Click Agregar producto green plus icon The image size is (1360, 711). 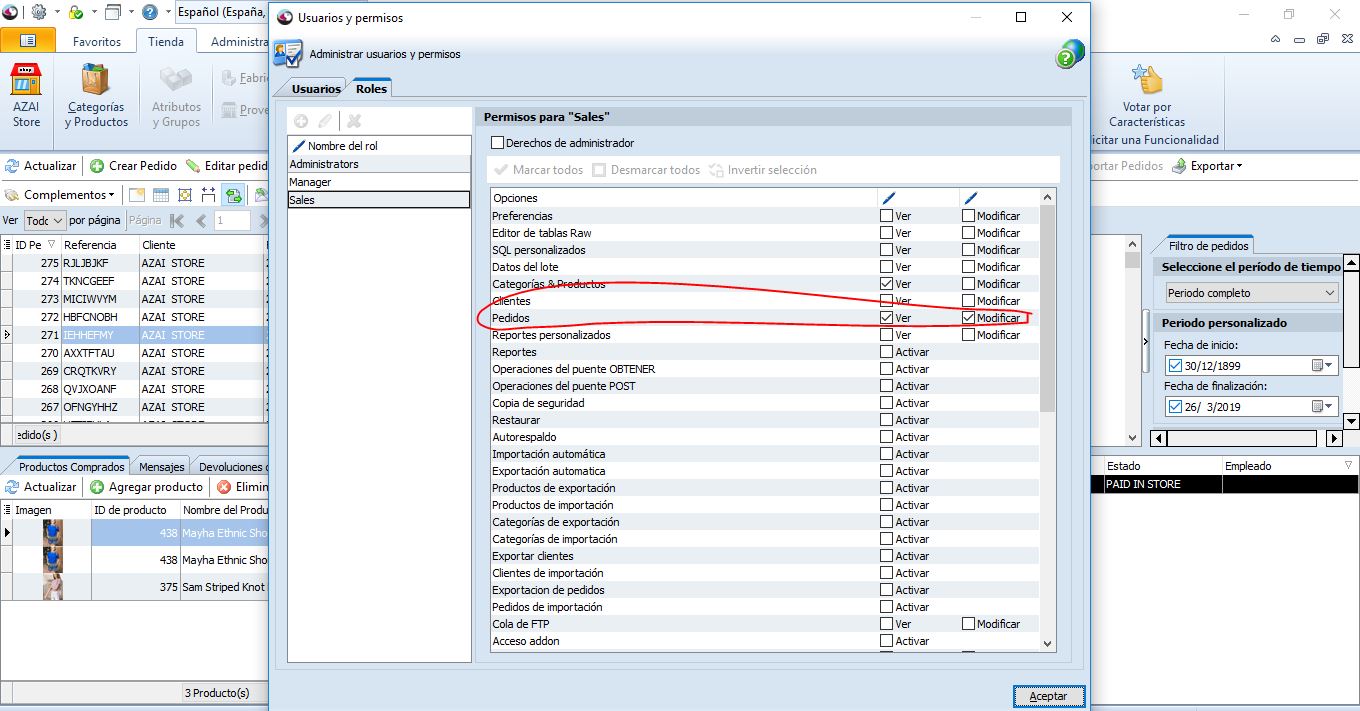tap(97, 487)
